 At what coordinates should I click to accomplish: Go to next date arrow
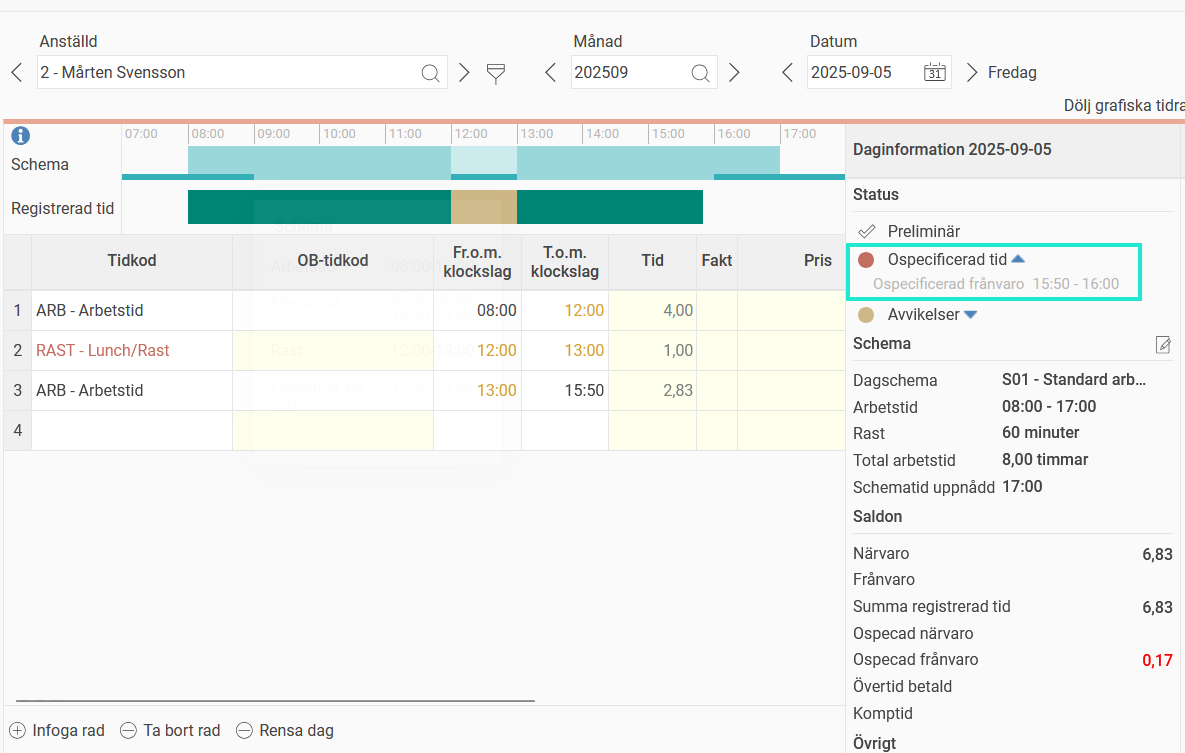tap(971, 72)
